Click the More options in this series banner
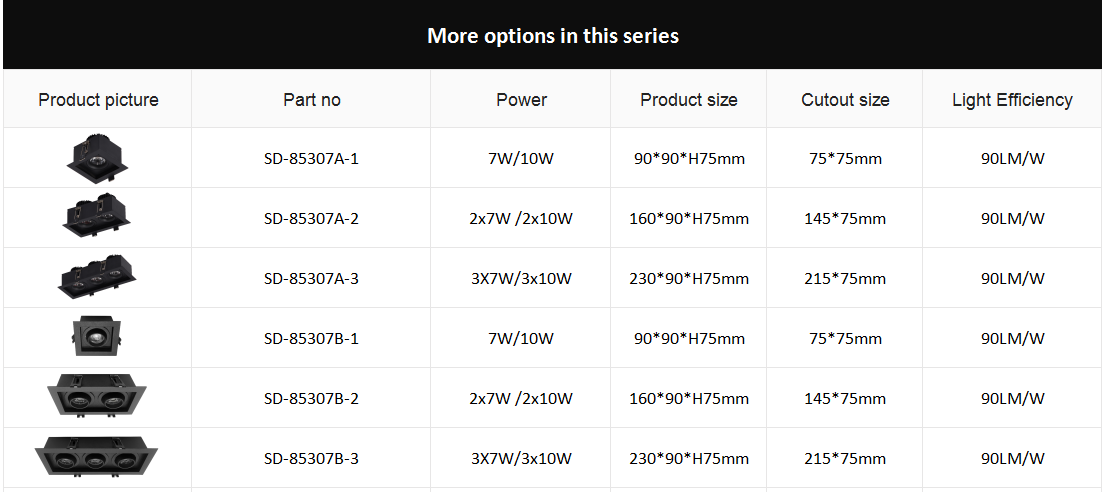1109x492 pixels. [552, 35]
